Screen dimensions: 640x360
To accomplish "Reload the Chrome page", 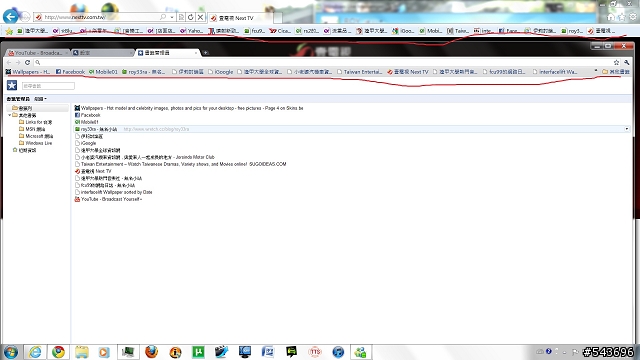I will [27, 62].
